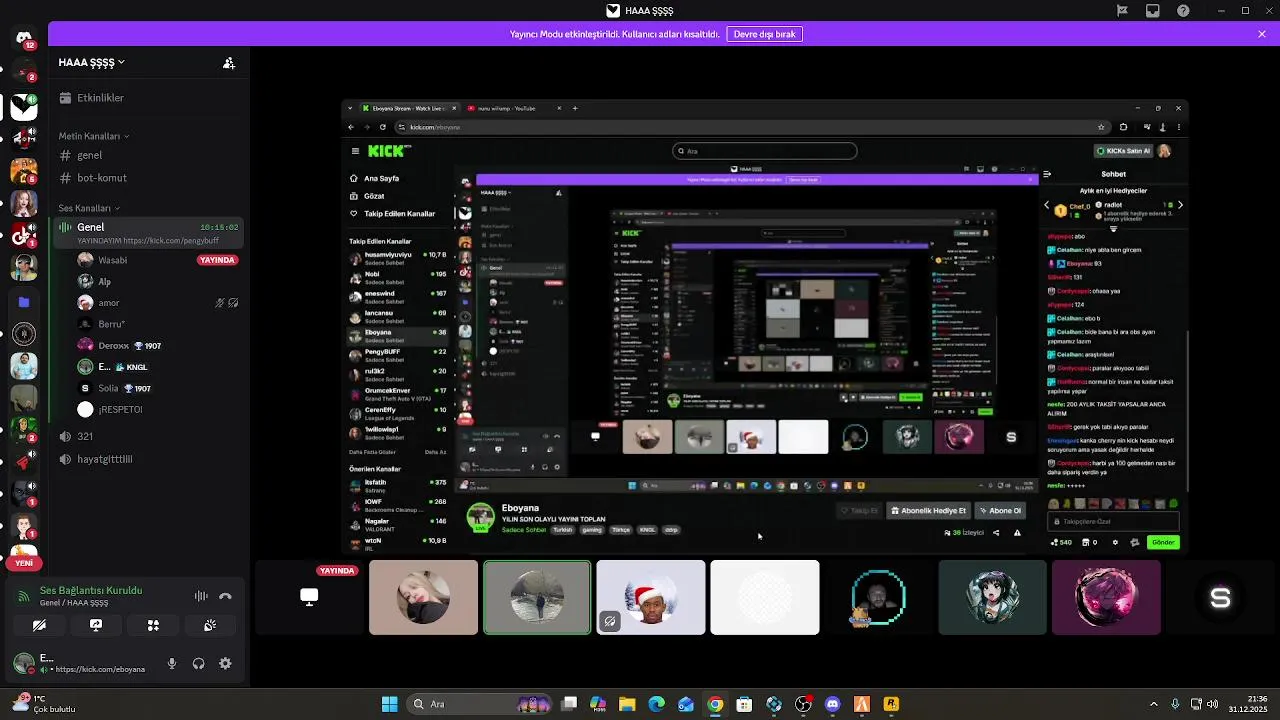This screenshot has width=1280, height=720.
Task: Open Discord from the Windows taskbar
Action: click(x=832, y=704)
